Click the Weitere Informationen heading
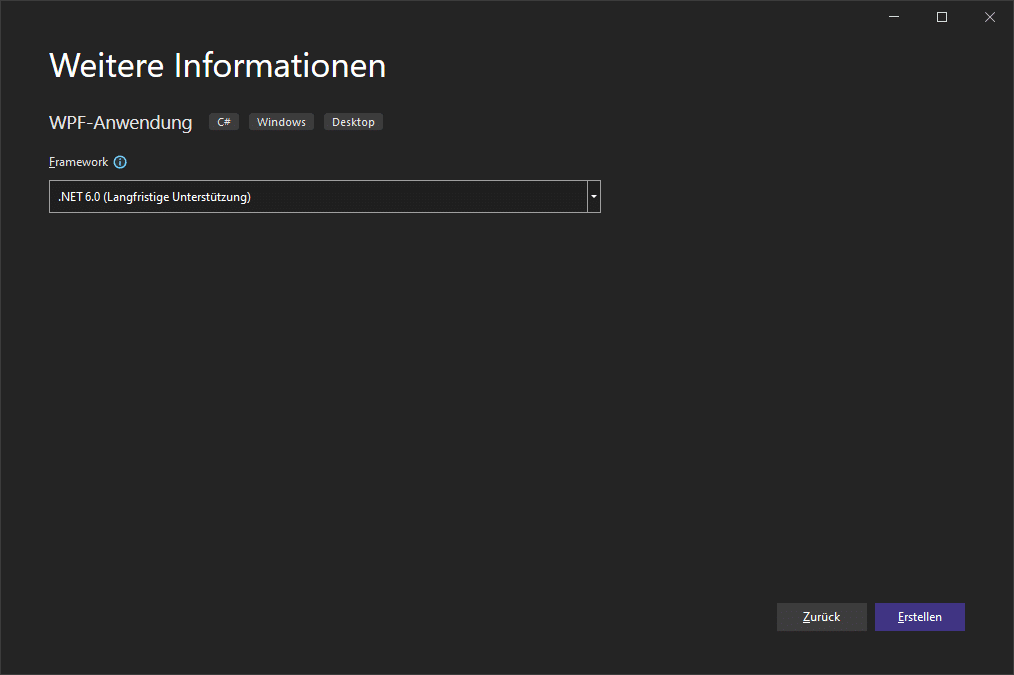Screen dimensions: 1014x675 (217, 65)
